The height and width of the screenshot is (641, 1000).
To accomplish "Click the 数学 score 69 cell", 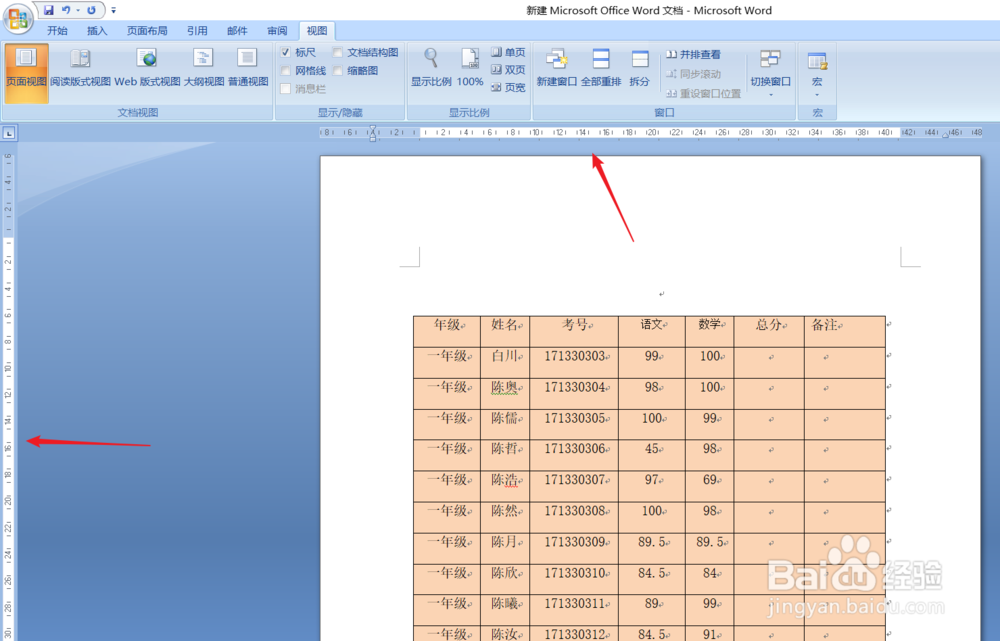I will [x=709, y=486].
